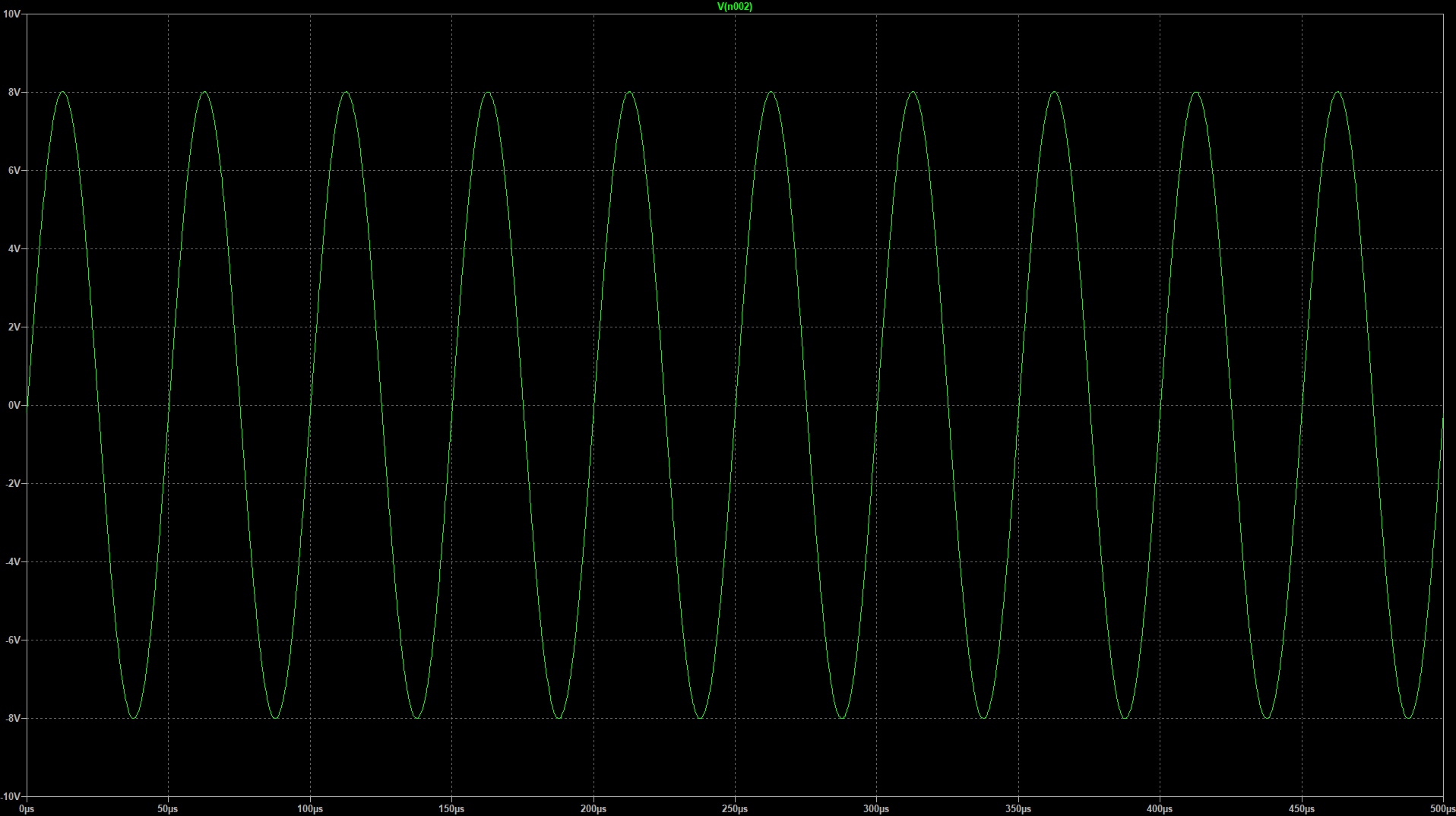Click the 500µs time axis label
1456x816 pixels.
point(1442,809)
